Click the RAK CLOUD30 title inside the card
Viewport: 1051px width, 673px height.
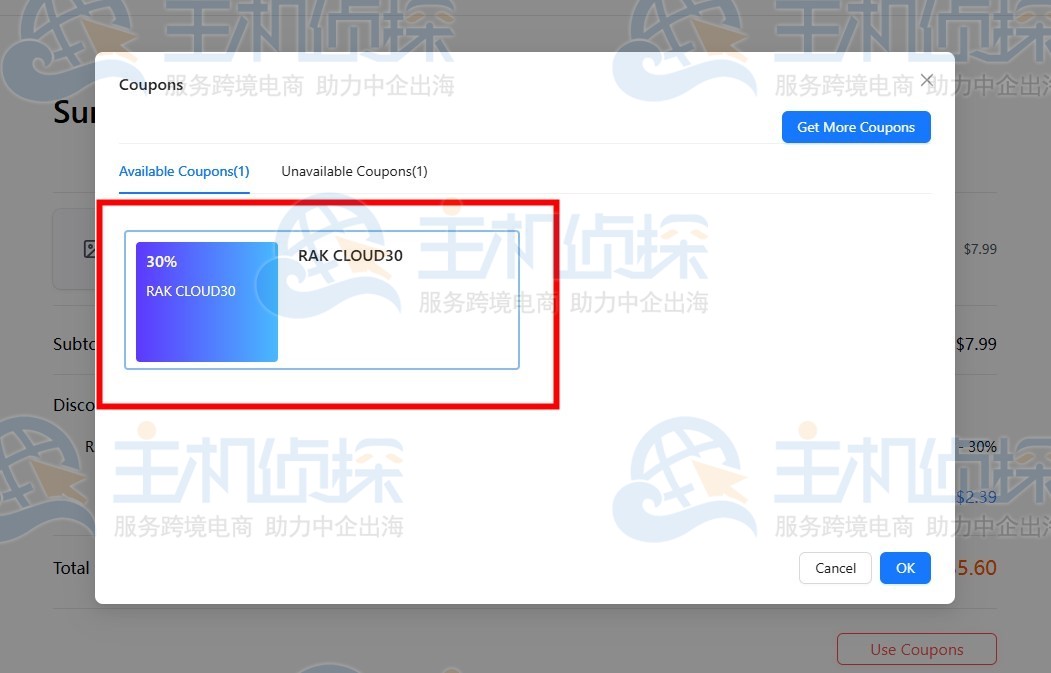pyautogui.click(x=349, y=255)
